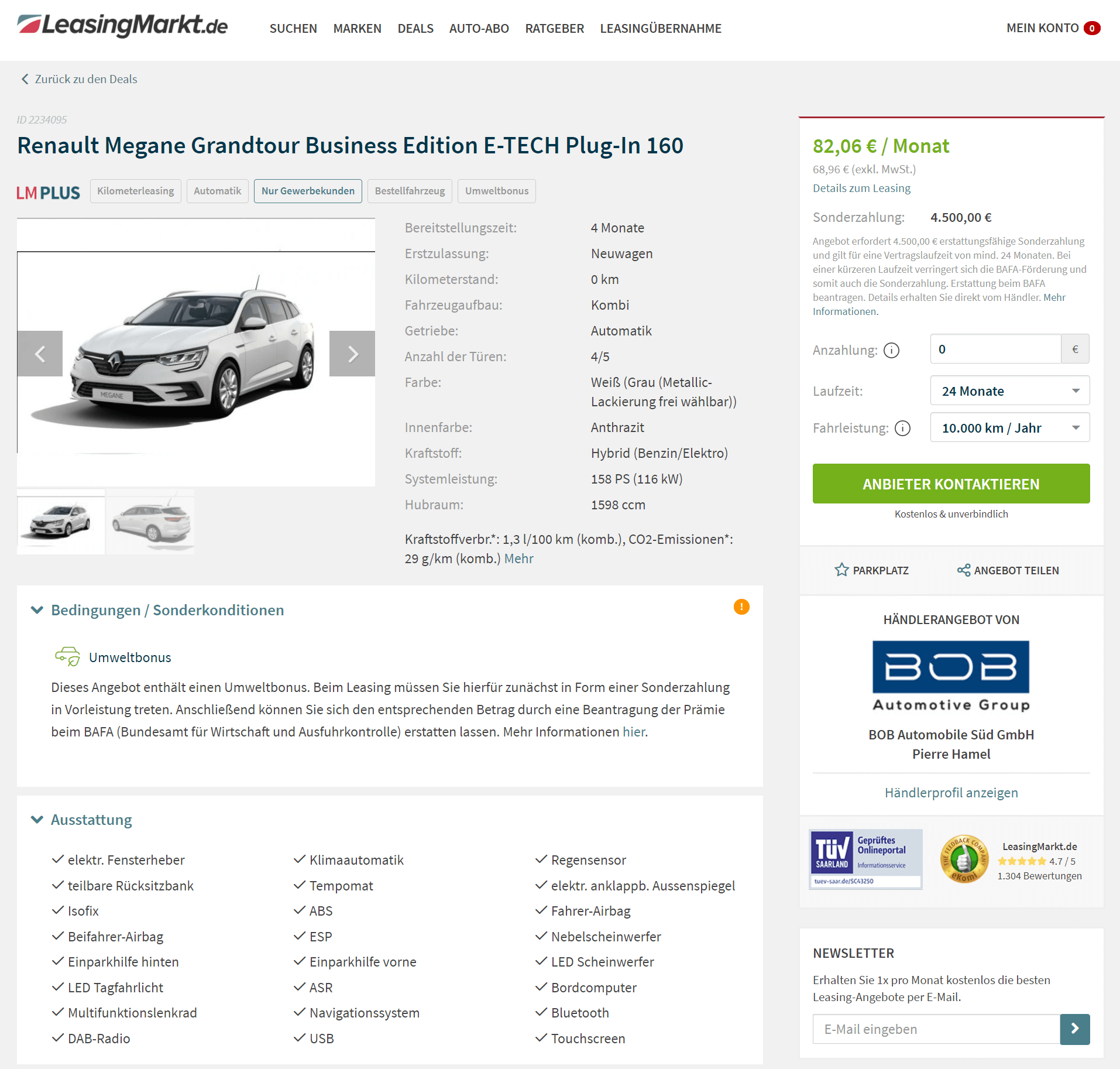Screen dimensions: 1120x1069
Task: Click the Kilometerleasing tag
Action: tap(136, 191)
